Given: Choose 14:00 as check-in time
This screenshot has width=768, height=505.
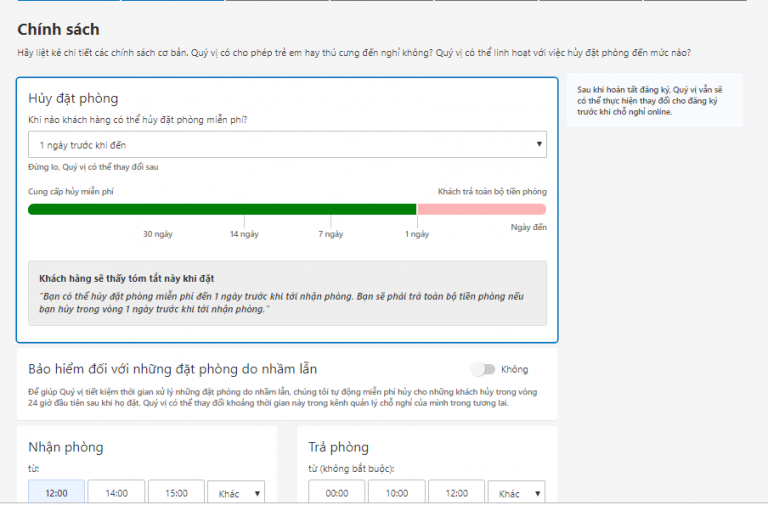Looking at the screenshot, I should tap(116, 493).
